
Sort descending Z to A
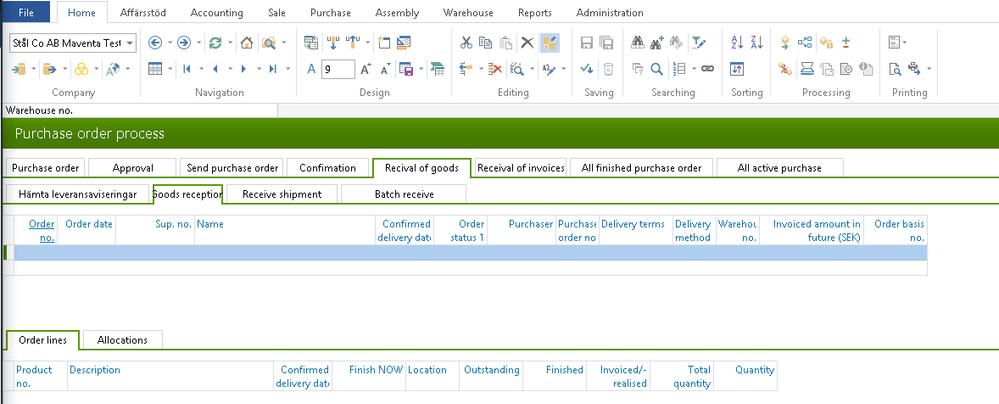click(757, 43)
